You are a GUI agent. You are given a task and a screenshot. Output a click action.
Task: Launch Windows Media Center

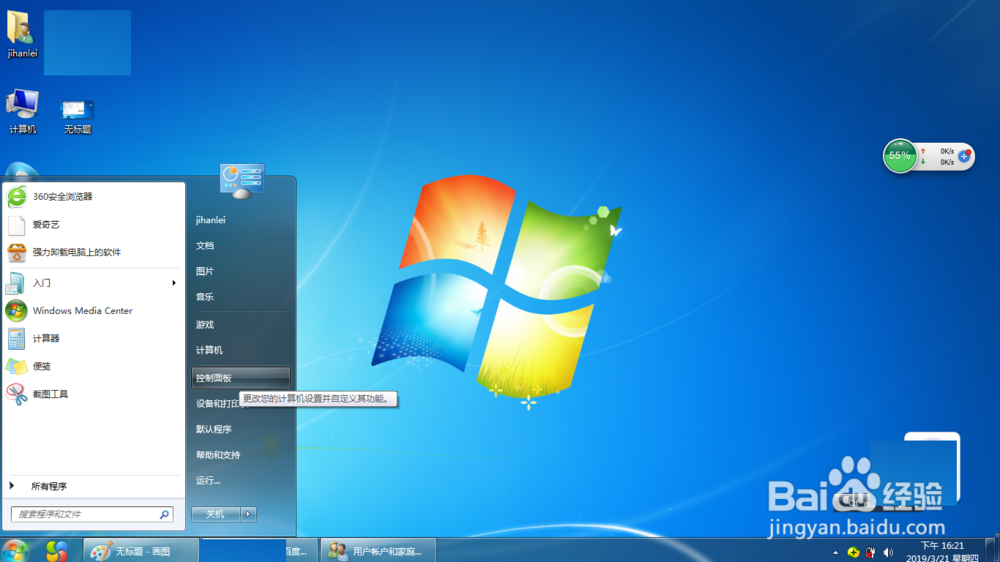pos(94,311)
